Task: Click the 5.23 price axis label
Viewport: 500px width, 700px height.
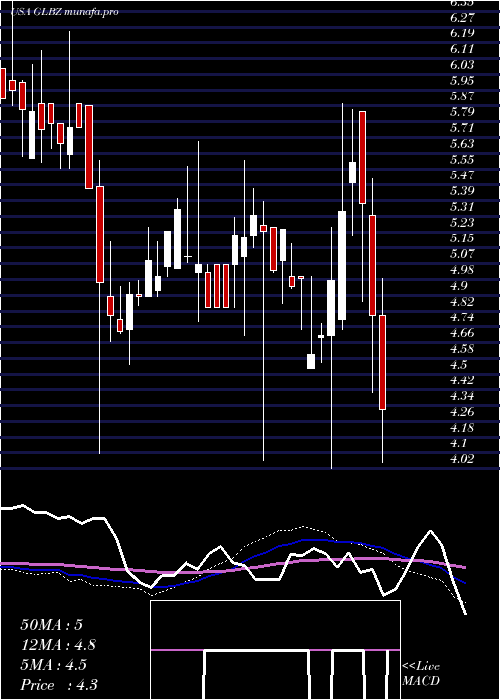Action: point(462,222)
